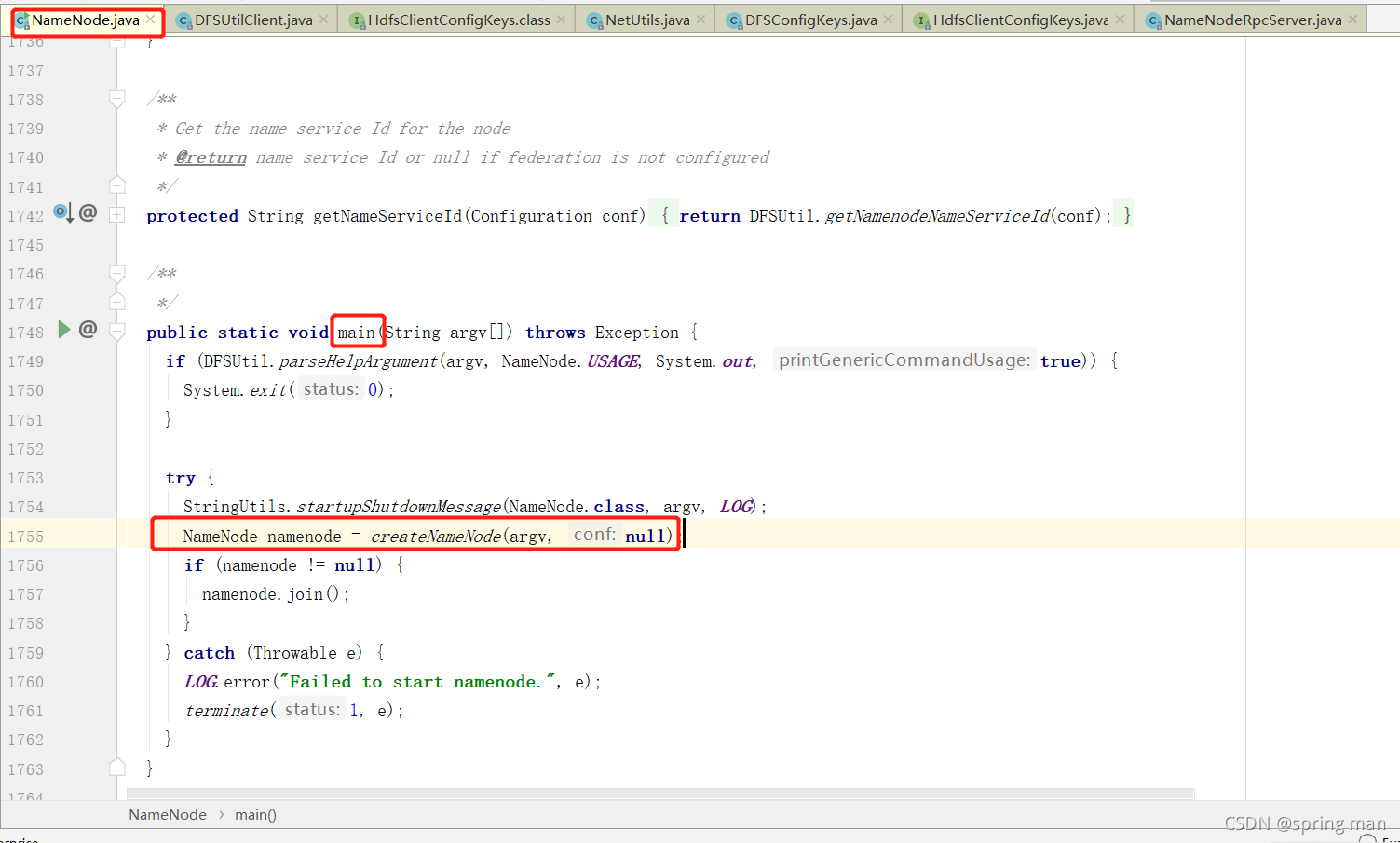Click the main method name
The width and height of the screenshot is (1400, 843).
[x=357, y=333]
